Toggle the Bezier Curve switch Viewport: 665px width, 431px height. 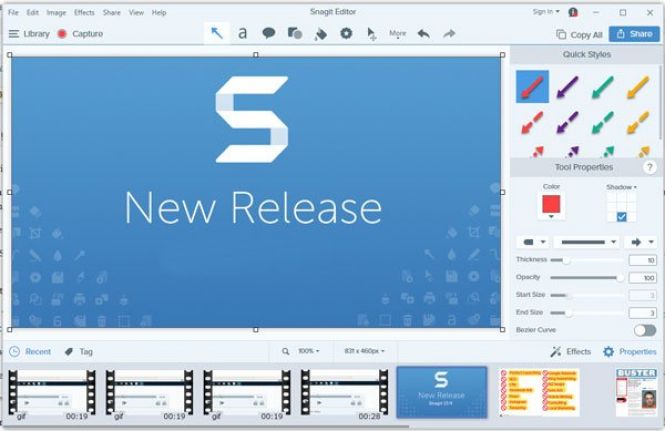(645, 330)
